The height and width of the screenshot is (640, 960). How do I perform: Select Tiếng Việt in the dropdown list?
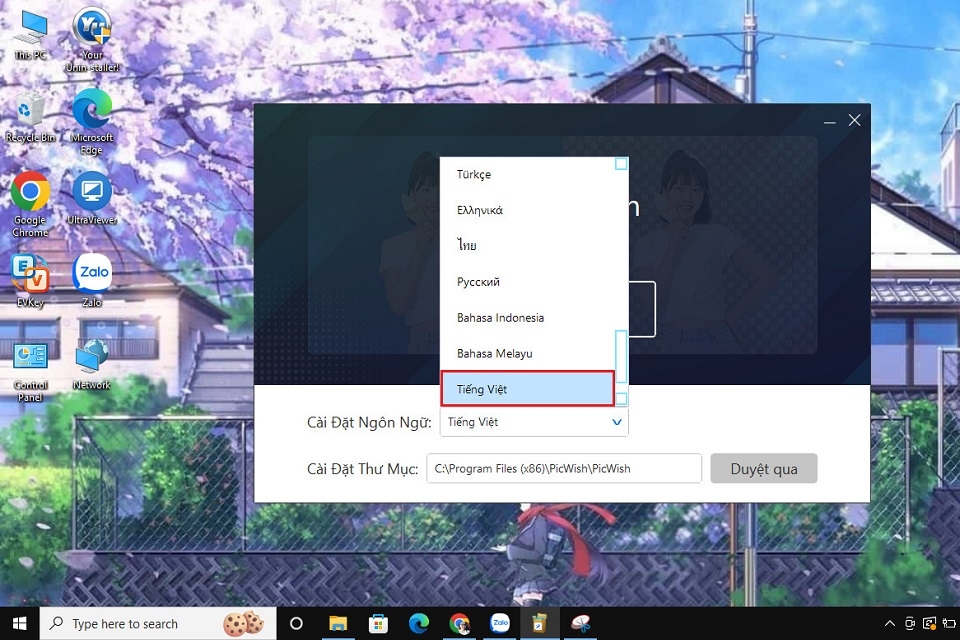click(527, 389)
